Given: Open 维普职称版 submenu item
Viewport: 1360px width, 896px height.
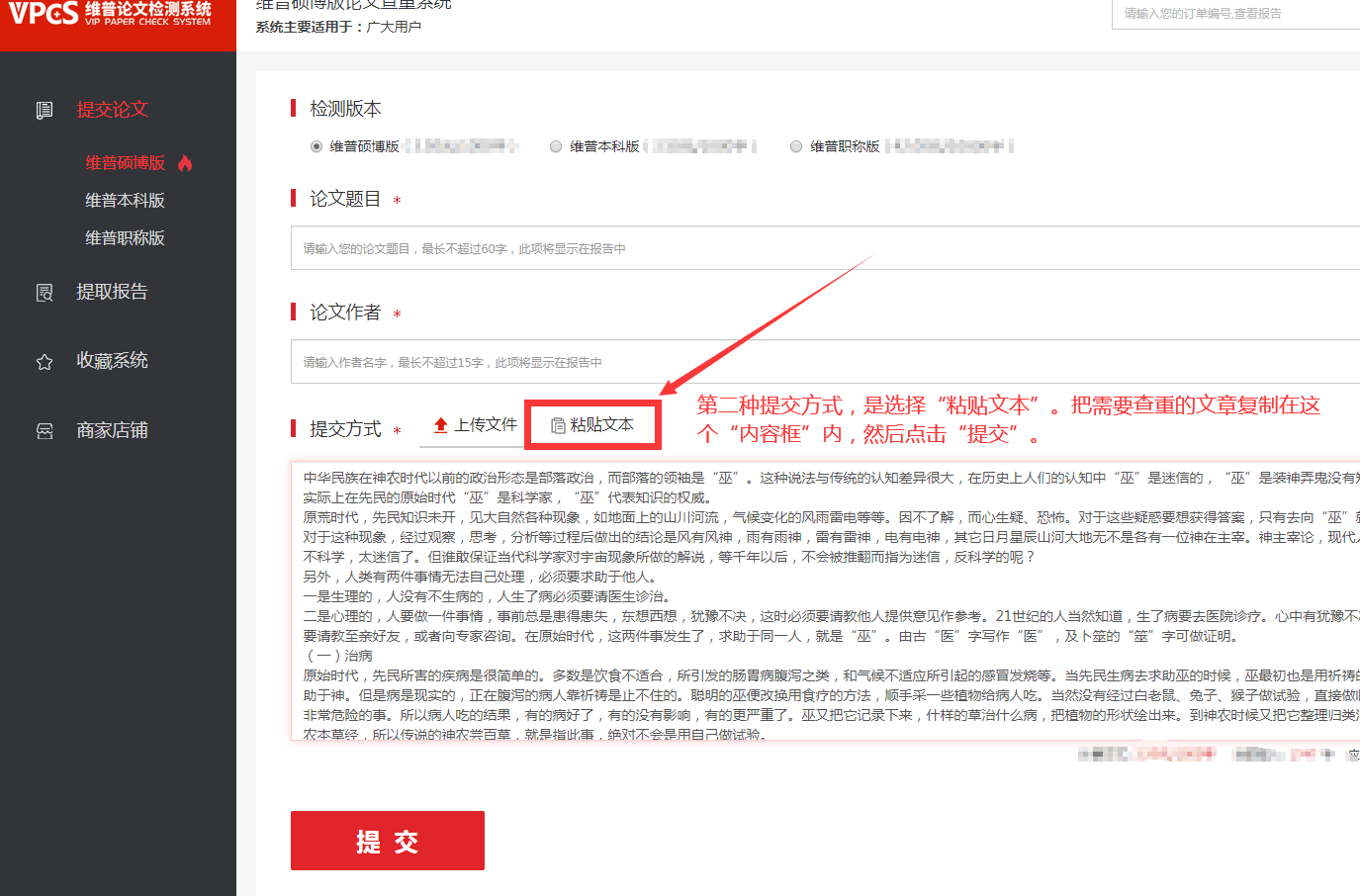Looking at the screenshot, I should (x=125, y=238).
